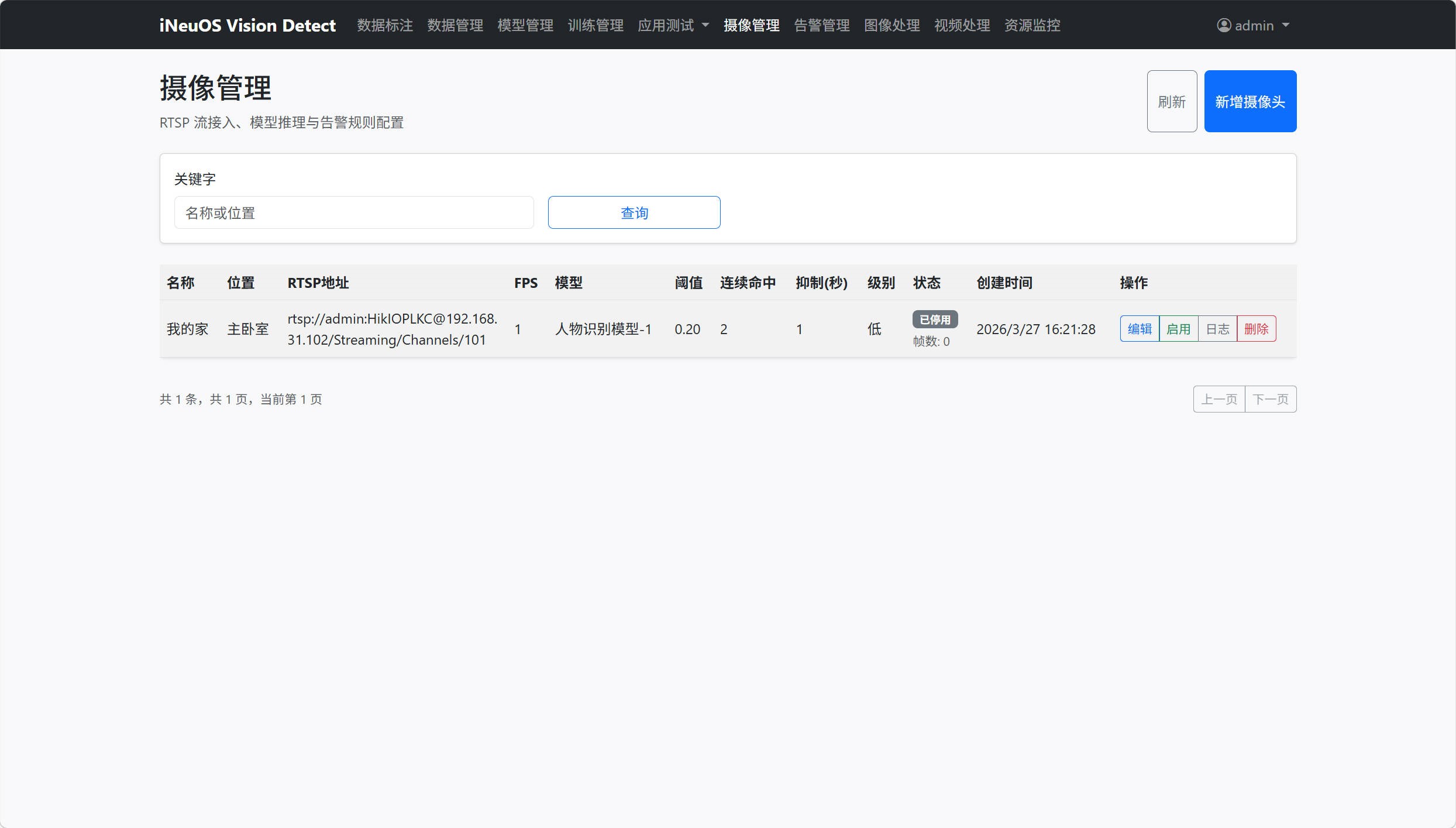Click the 查询 search button

[x=634, y=212]
